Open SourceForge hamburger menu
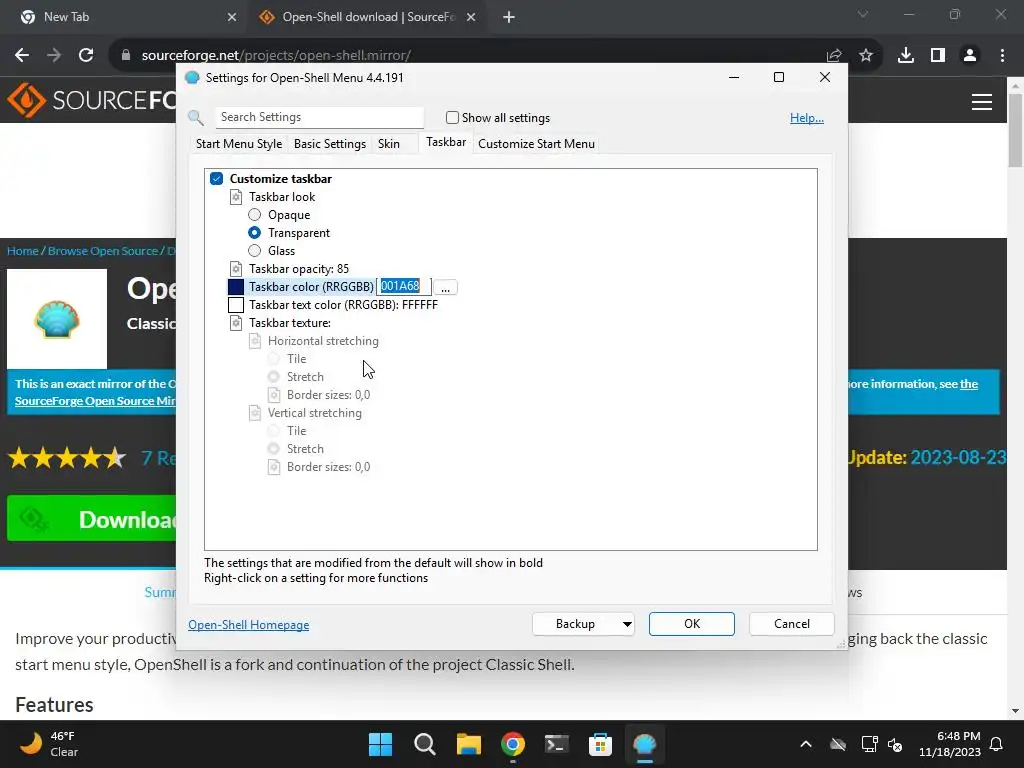Viewport: 1024px width, 768px height. [x=982, y=102]
